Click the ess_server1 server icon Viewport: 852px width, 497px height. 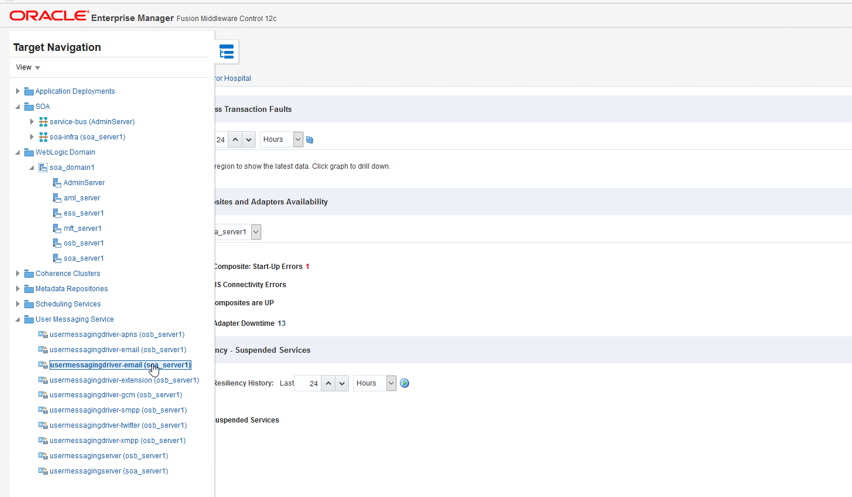tap(57, 213)
